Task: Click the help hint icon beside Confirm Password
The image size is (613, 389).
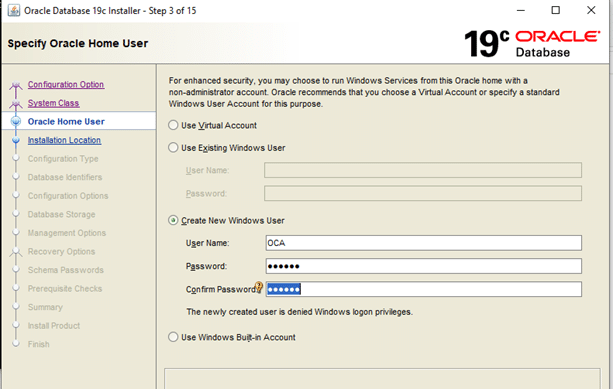Action: coord(259,287)
